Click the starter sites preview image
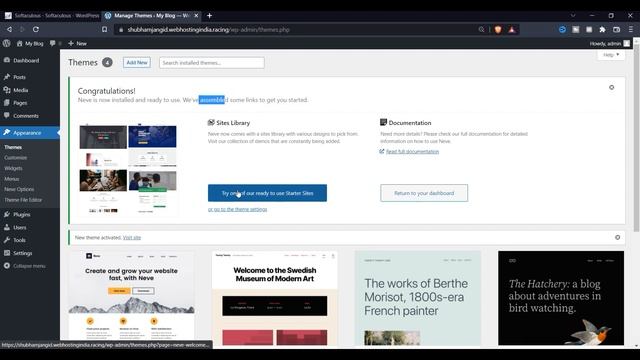640x360 pixels. click(128, 169)
